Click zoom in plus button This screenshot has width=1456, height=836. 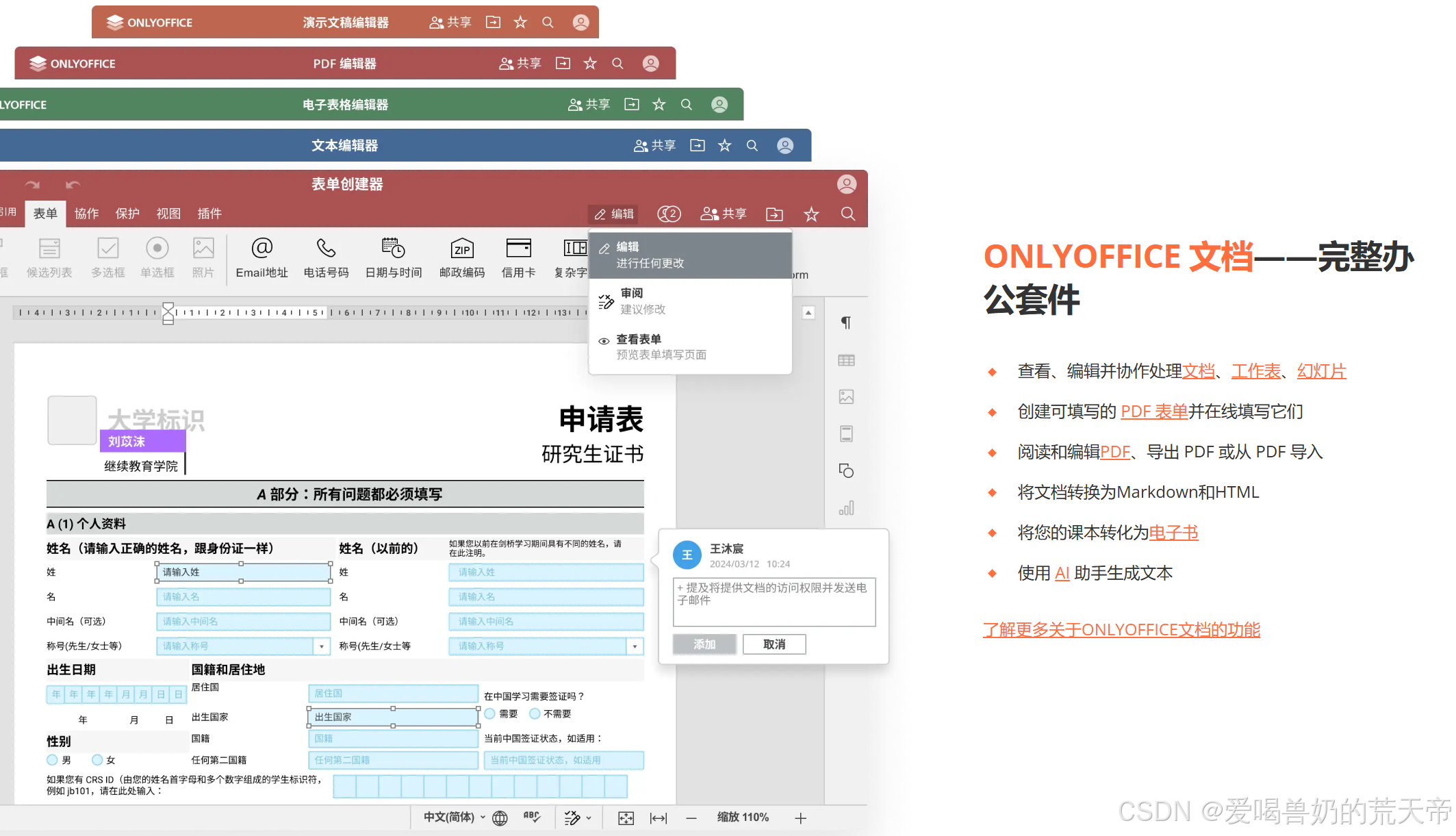click(800, 818)
